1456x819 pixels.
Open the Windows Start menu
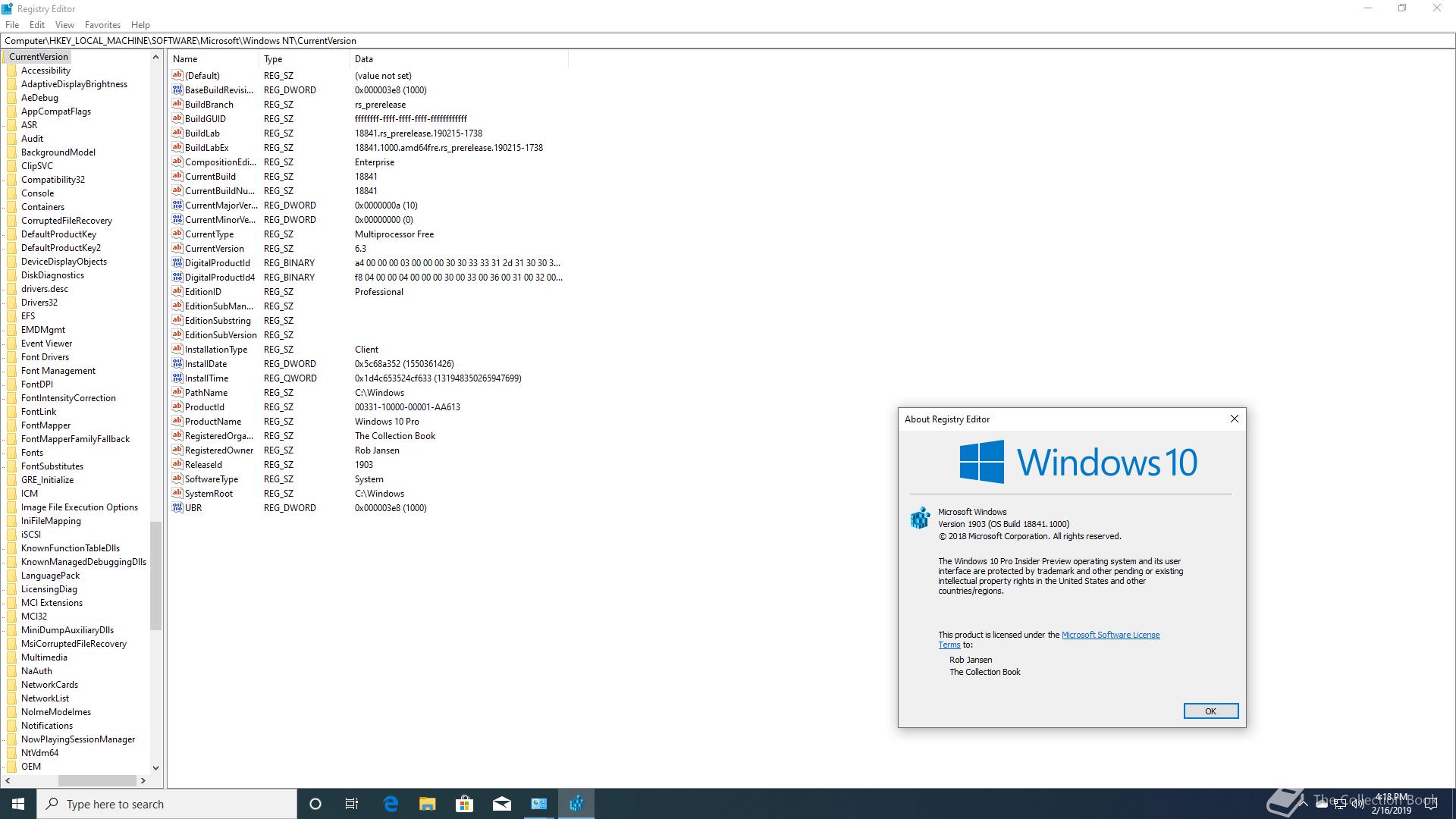coord(18,804)
